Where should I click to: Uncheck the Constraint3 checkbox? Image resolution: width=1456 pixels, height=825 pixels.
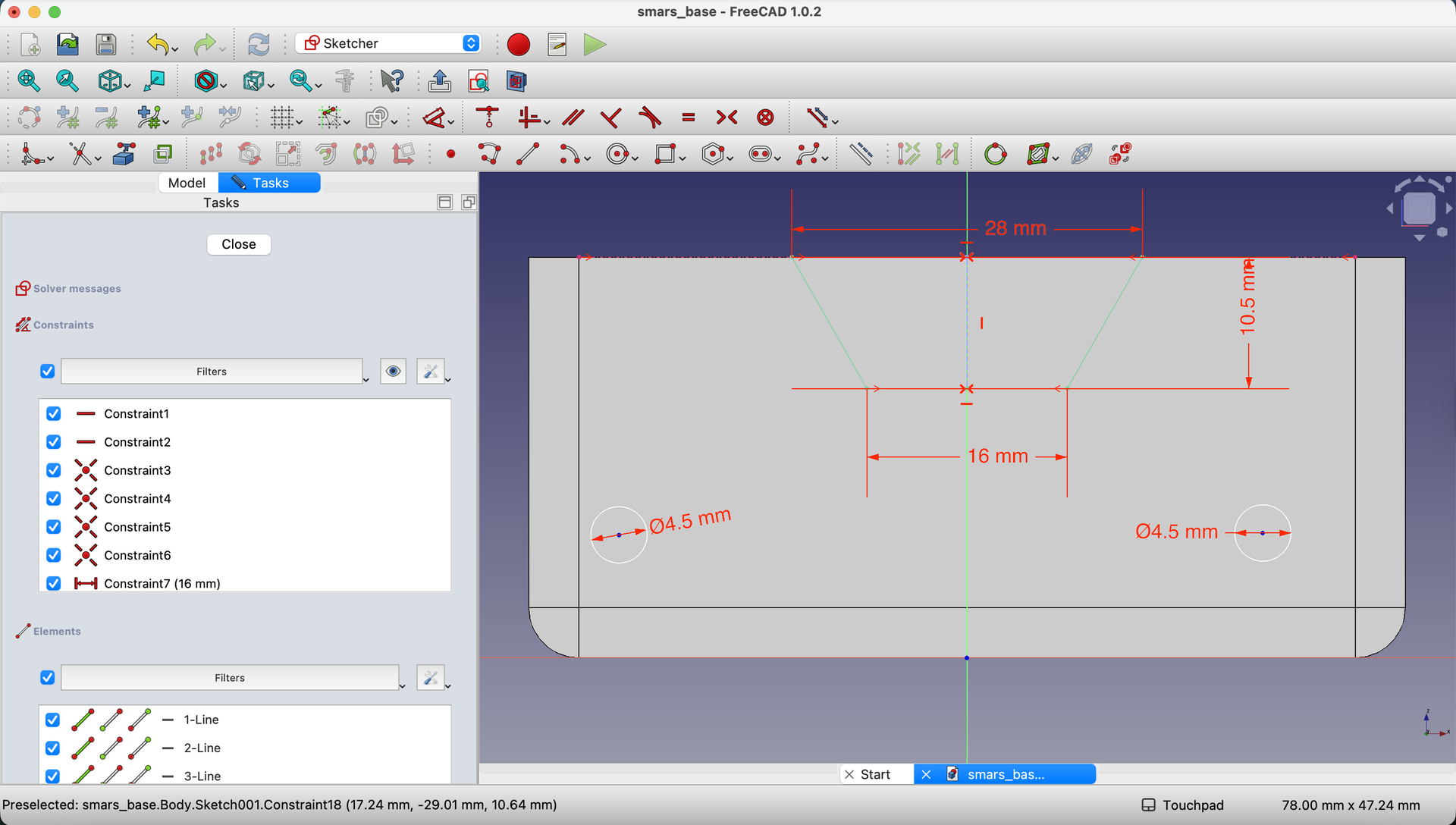pyautogui.click(x=54, y=470)
